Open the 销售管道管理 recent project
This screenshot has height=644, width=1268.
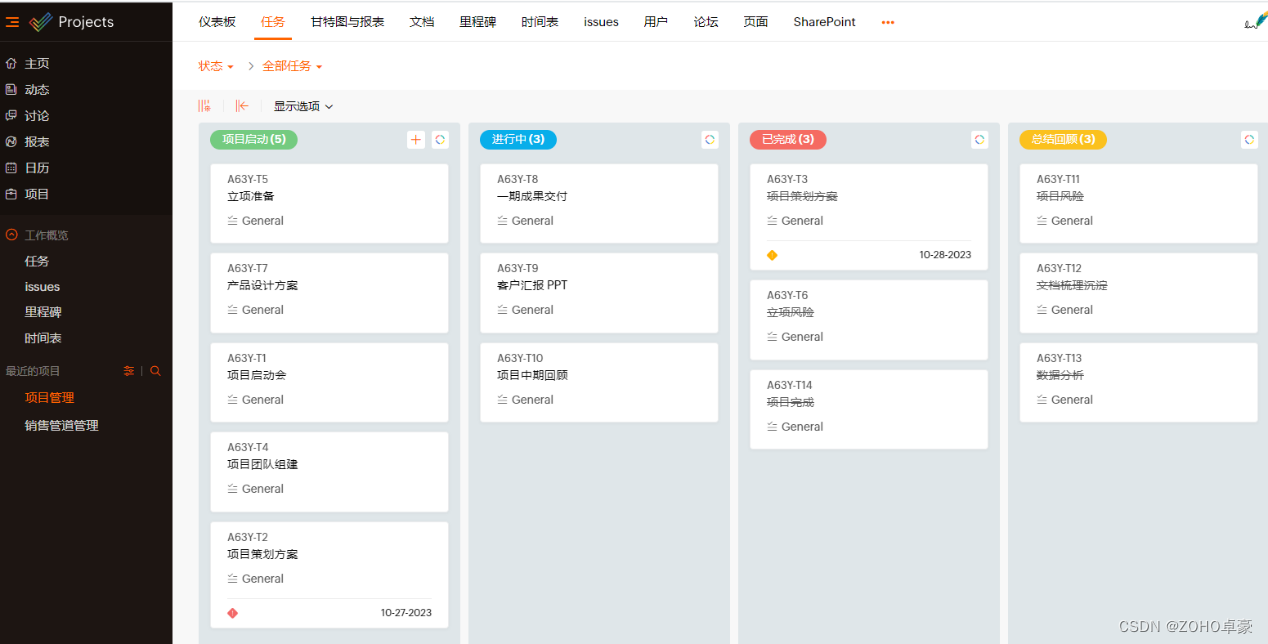(62, 425)
